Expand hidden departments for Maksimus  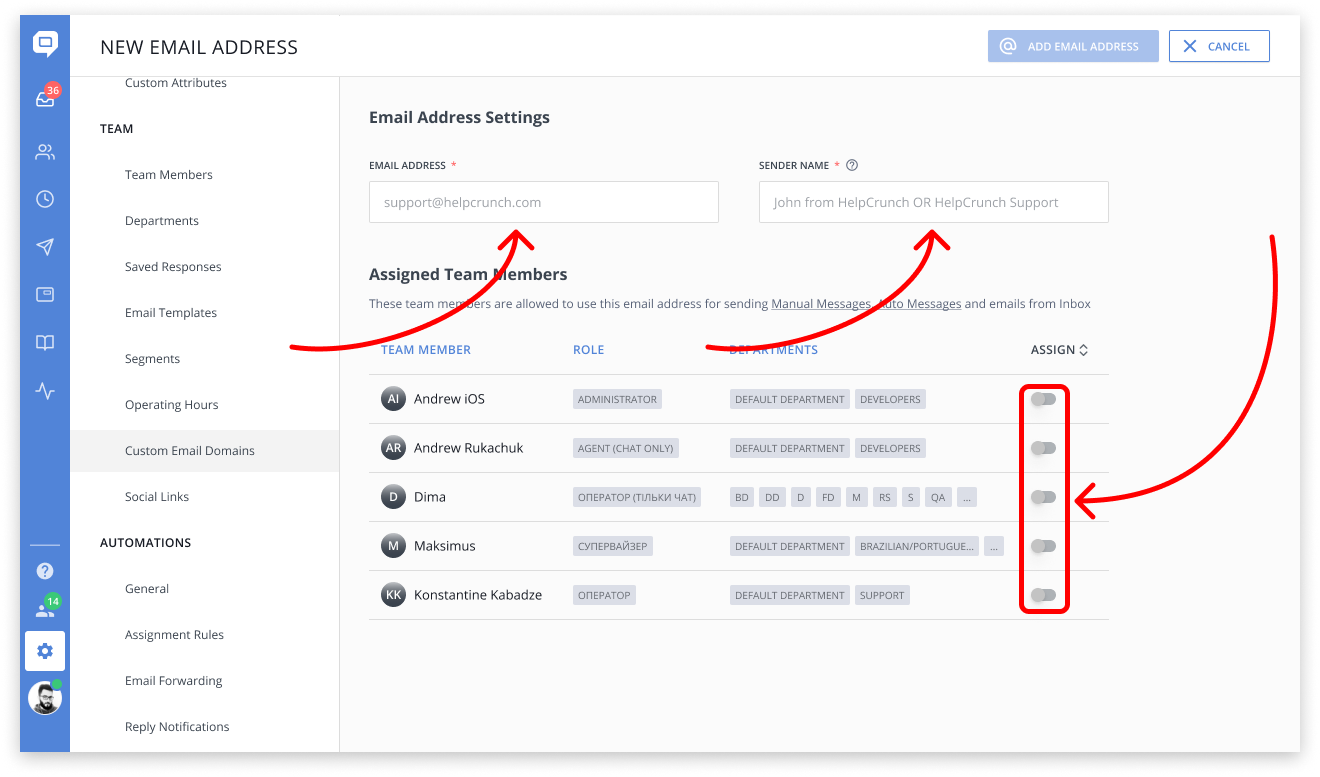(994, 545)
